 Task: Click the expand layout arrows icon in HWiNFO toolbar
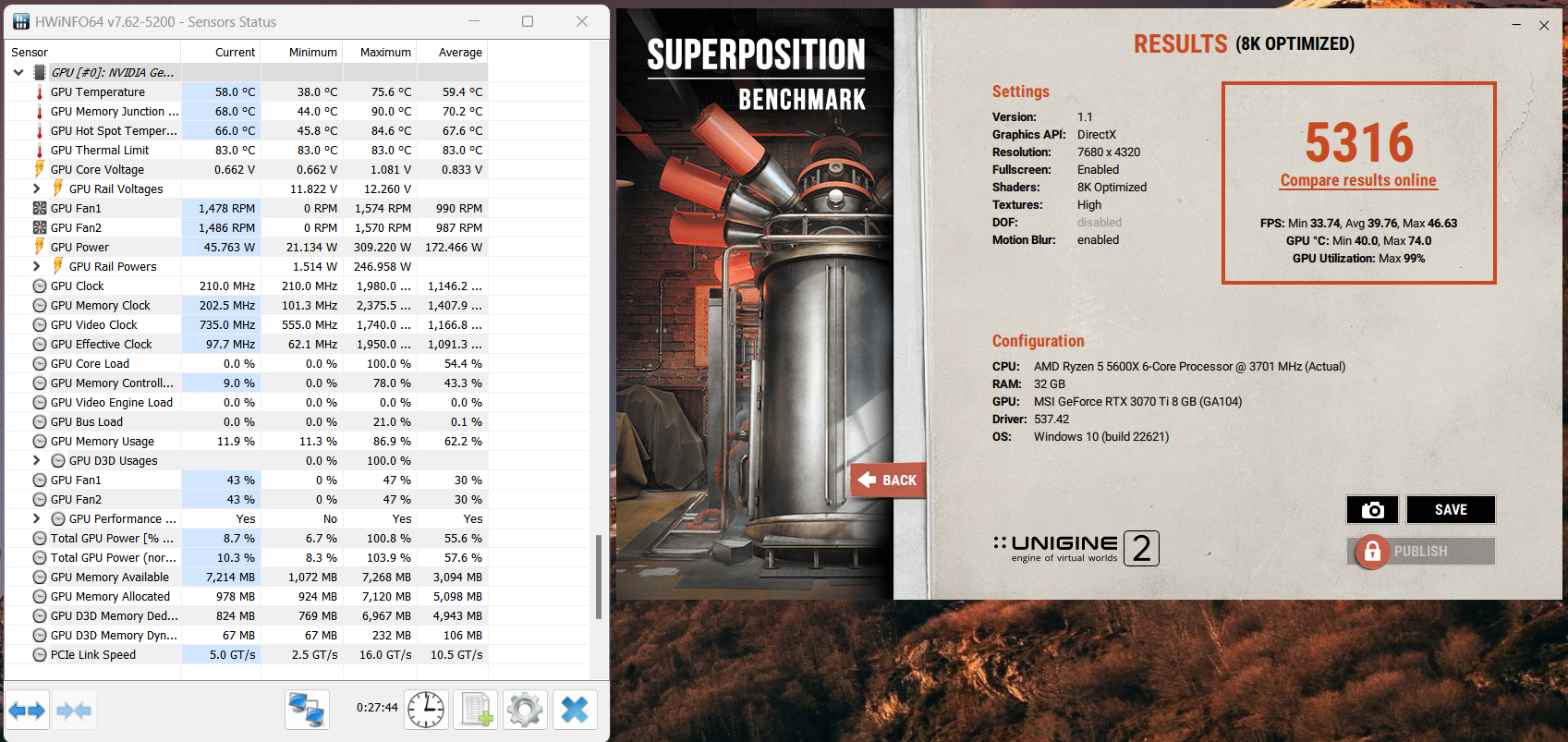point(27,710)
